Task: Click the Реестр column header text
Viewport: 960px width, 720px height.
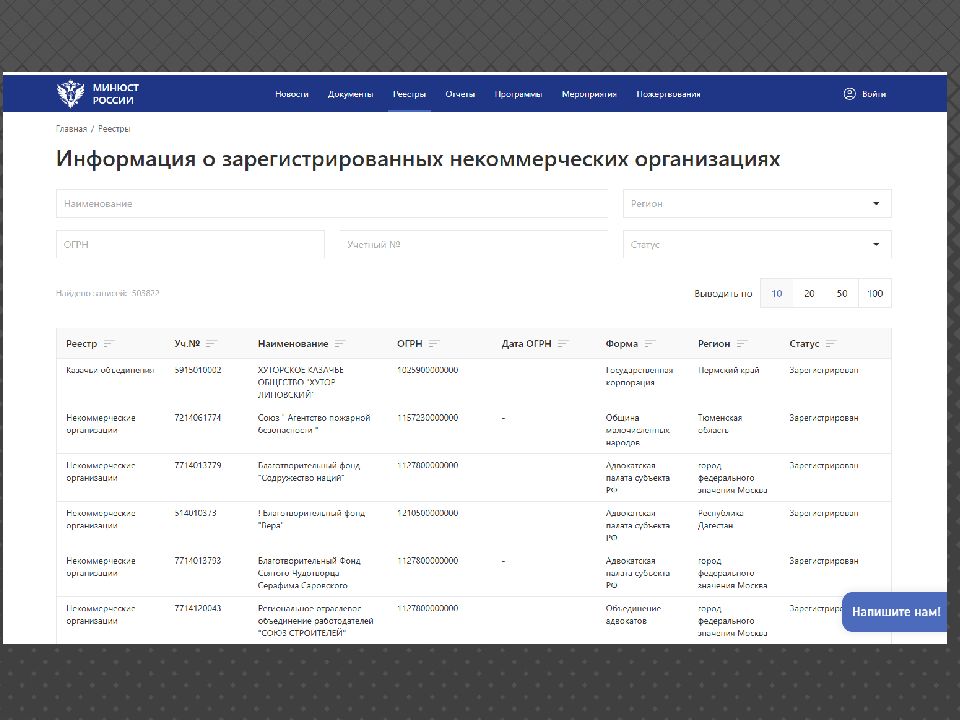Action: click(81, 343)
